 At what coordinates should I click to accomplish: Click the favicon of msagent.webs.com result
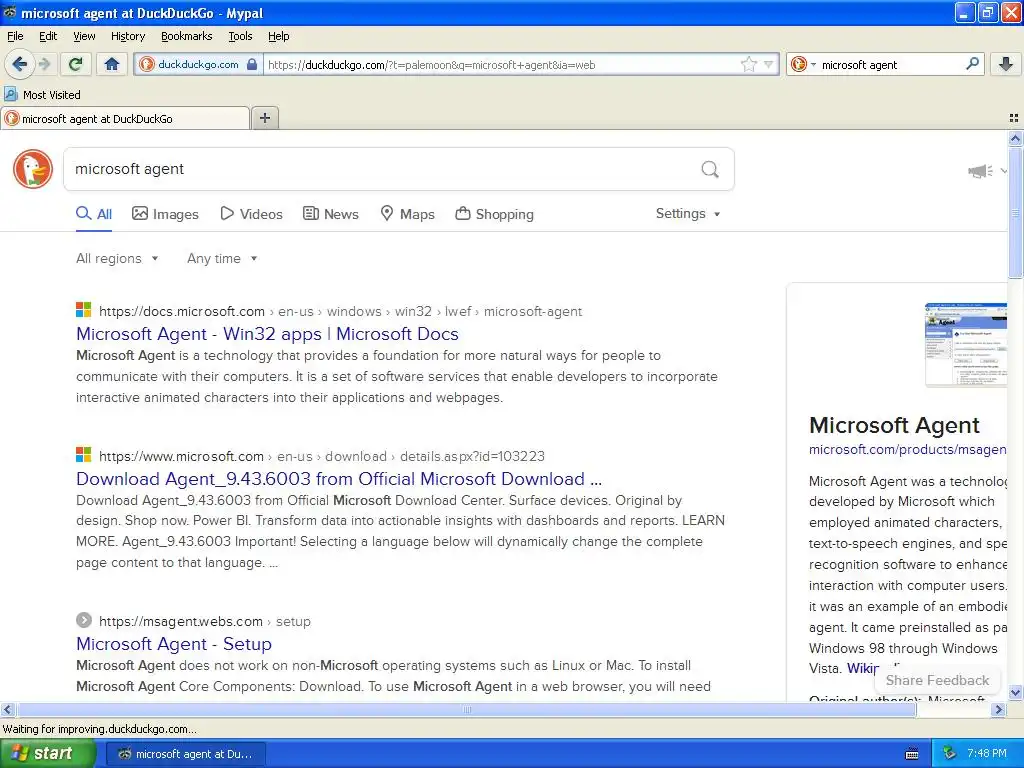tap(84, 620)
